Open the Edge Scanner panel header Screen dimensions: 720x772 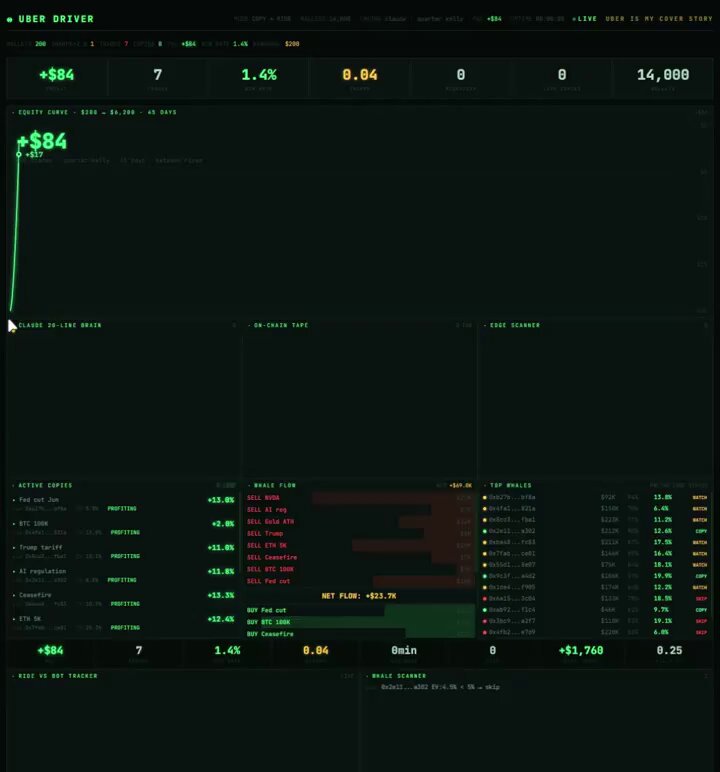click(x=514, y=325)
